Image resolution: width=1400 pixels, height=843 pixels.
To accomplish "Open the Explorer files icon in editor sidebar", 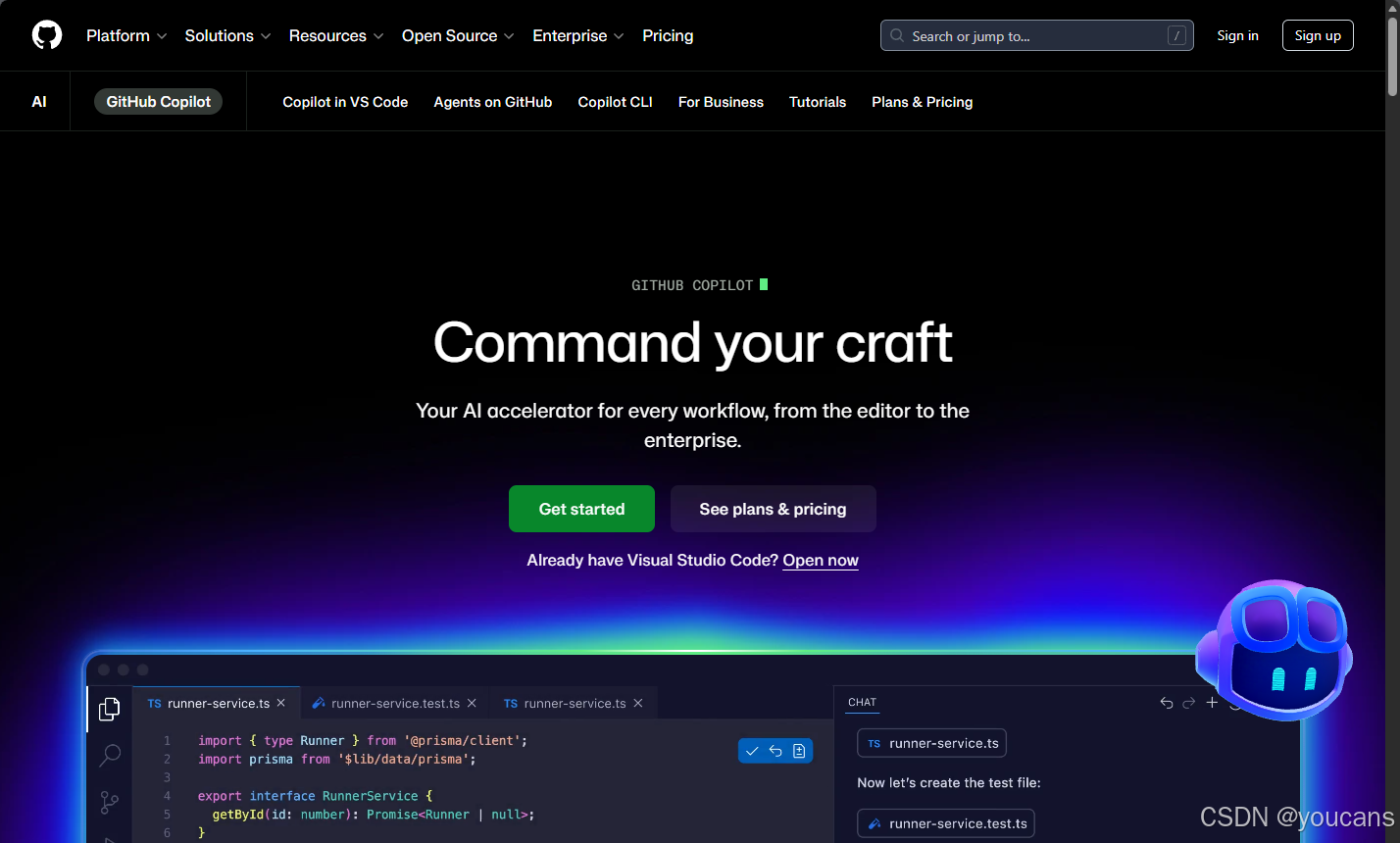I will click(x=110, y=709).
